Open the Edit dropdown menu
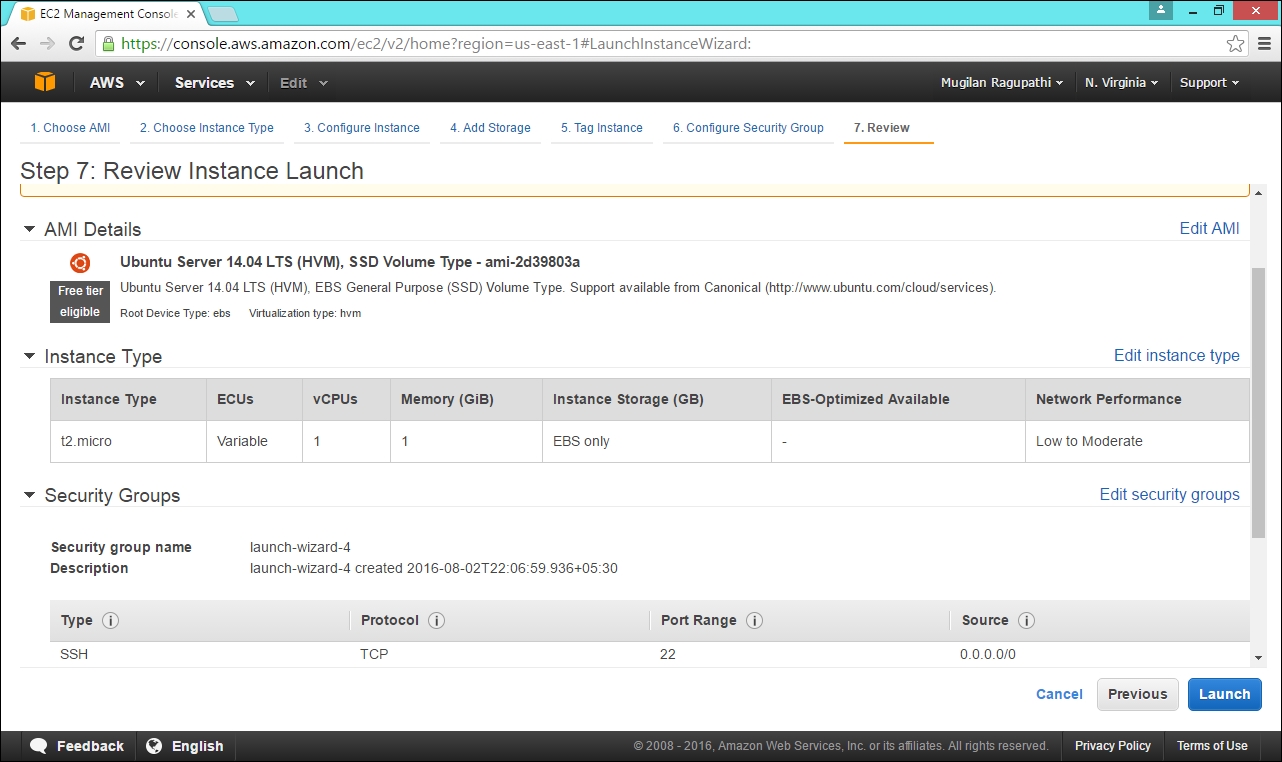The height and width of the screenshot is (762, 1282). (303, 83)
